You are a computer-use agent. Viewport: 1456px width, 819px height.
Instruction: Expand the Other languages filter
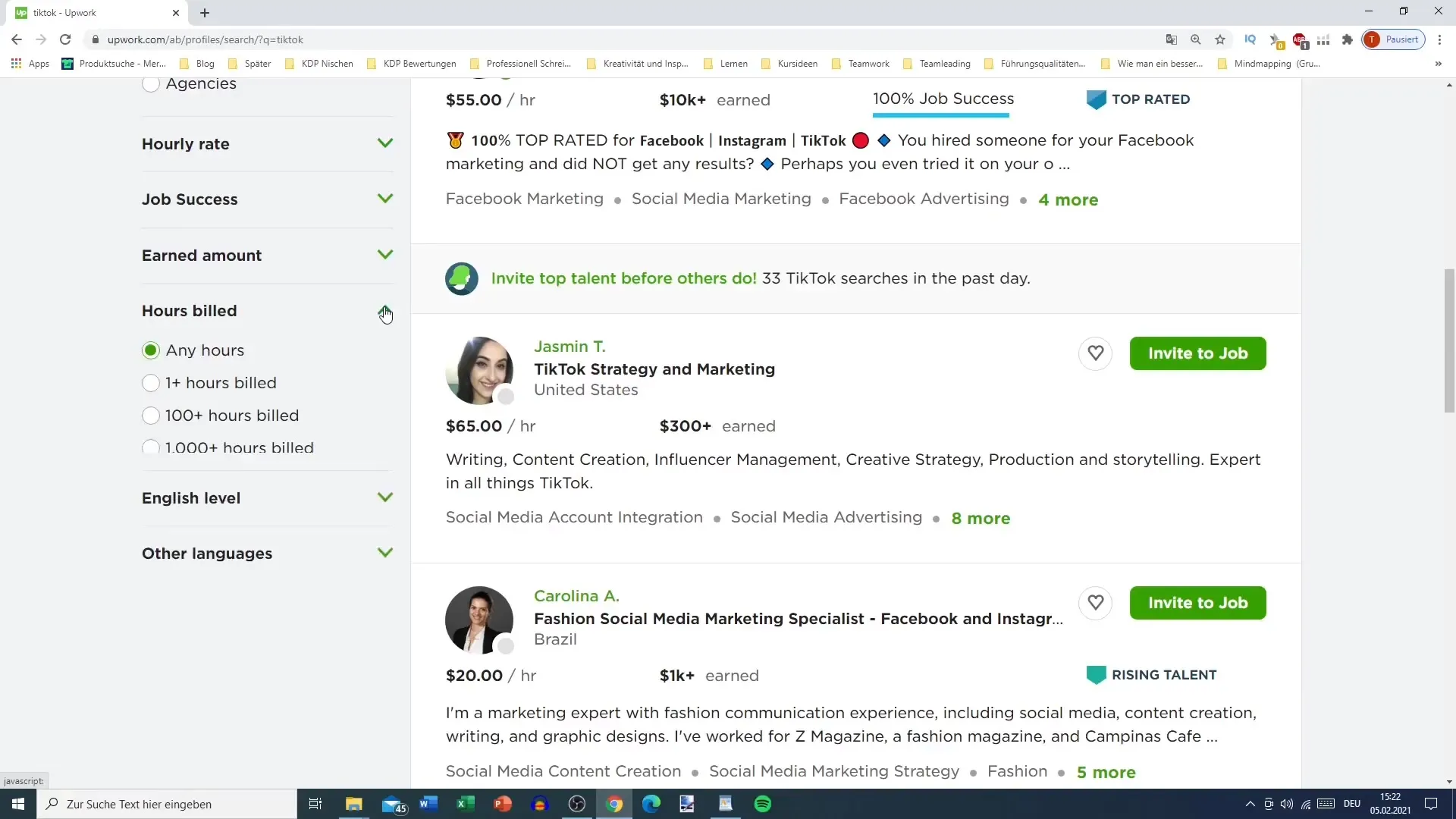coord(385,553)
